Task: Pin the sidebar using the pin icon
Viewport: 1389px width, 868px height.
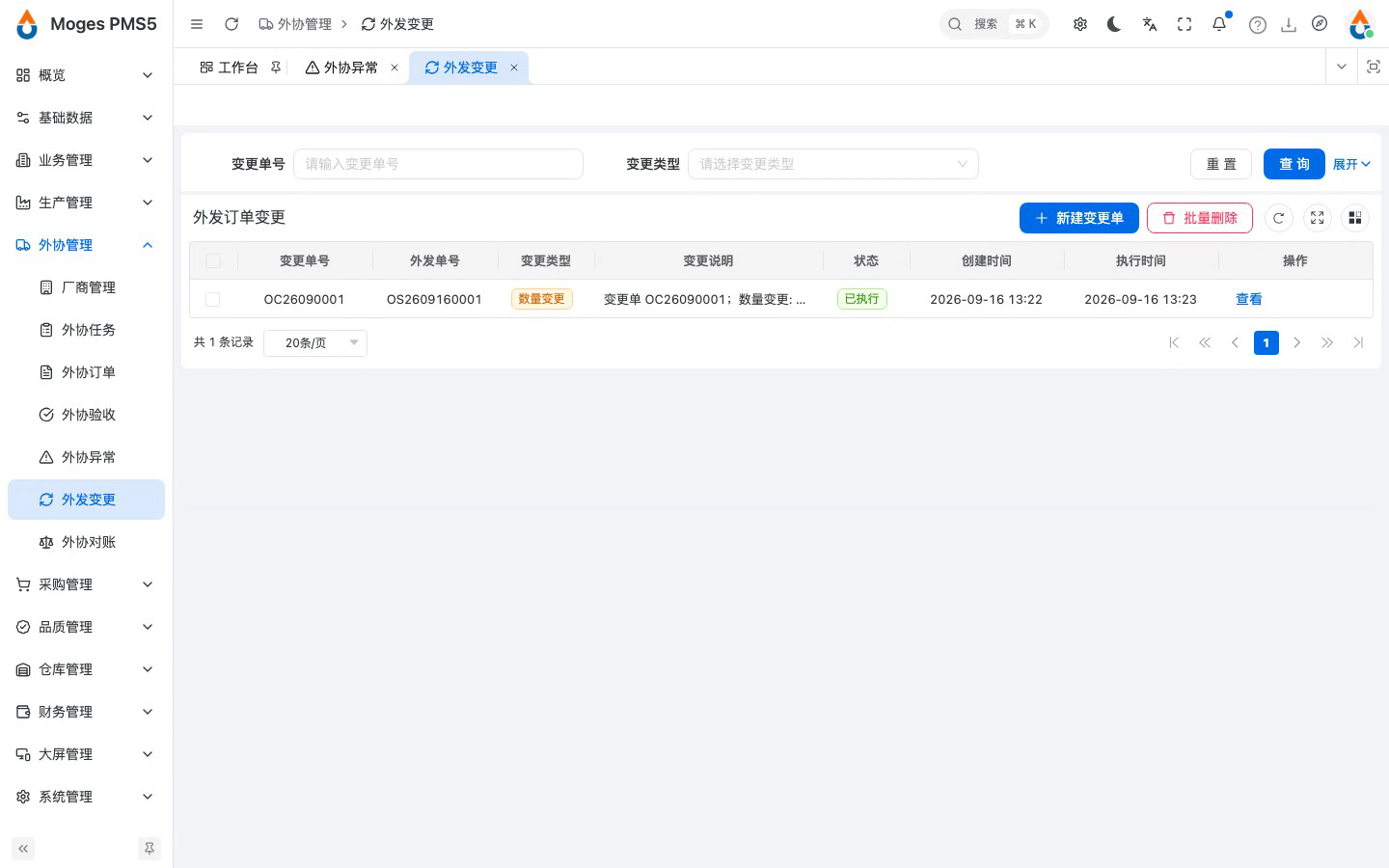Action: (150, 849)
